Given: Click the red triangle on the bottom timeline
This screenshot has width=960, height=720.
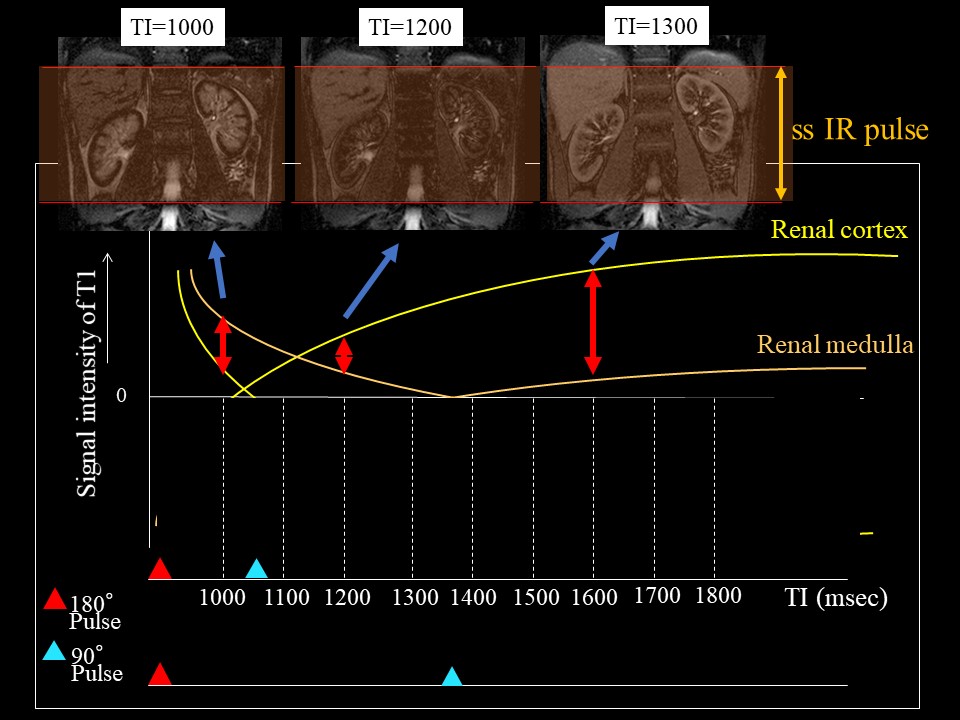Looking at the screenshot, I should (160, 675).
